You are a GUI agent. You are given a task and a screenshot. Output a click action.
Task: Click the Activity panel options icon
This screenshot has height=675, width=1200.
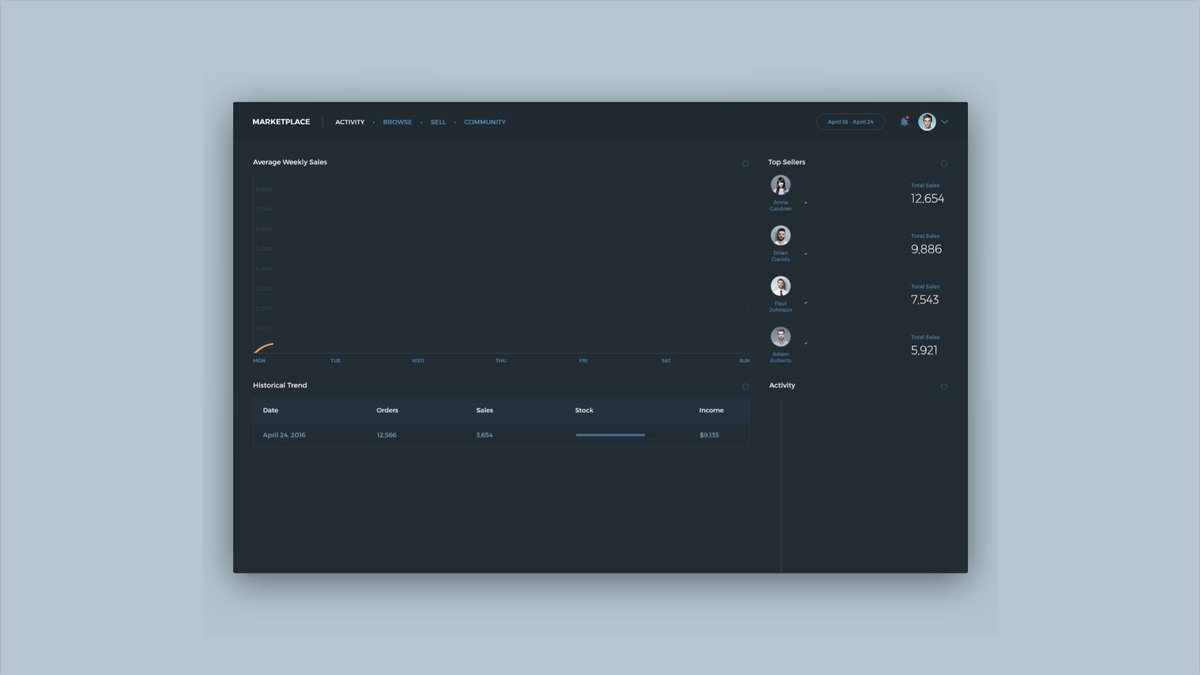coord(944,386)
